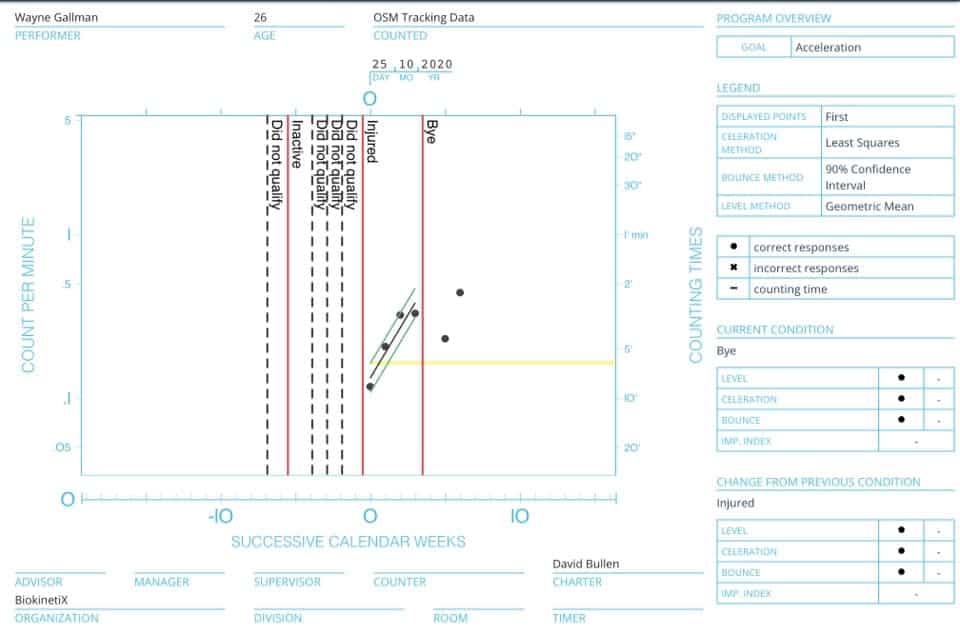Image resolution: width=960 pixels, height=634 pixels.
Task: Click the Counted field 'OSM Tracking Data'
Action: (424, 18)
